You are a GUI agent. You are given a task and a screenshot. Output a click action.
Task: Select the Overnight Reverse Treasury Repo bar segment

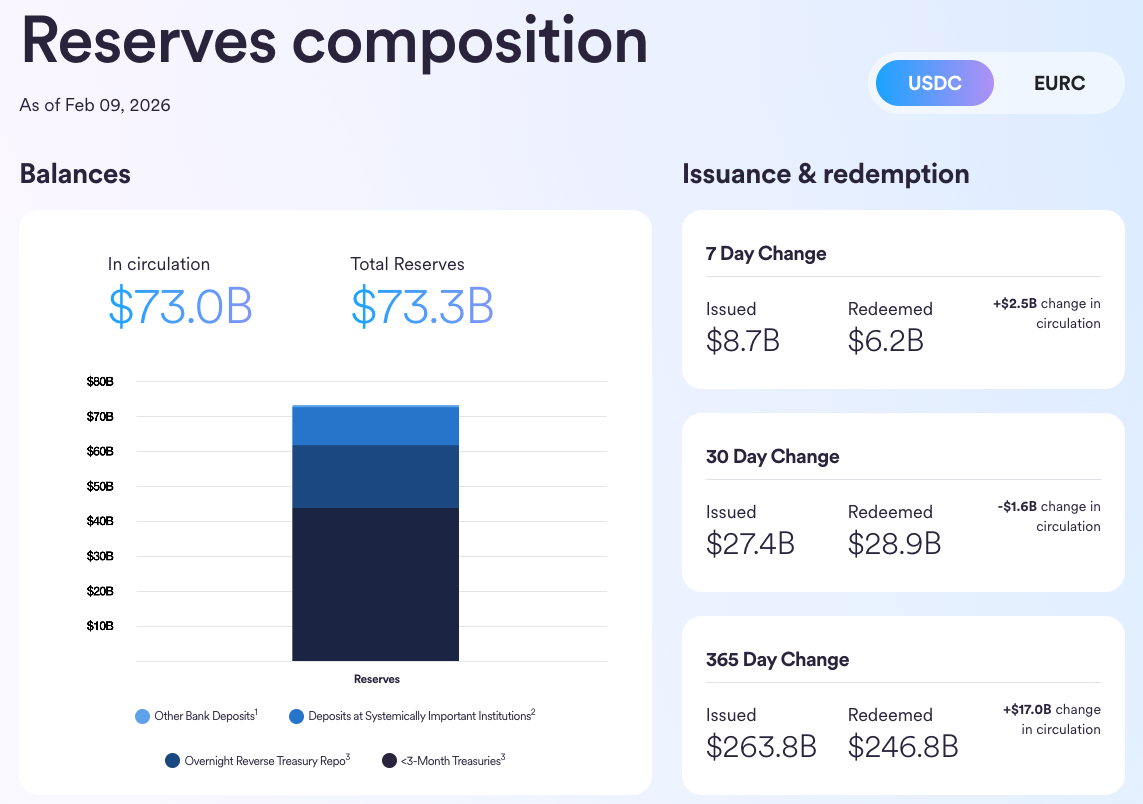tap(375, 476)
